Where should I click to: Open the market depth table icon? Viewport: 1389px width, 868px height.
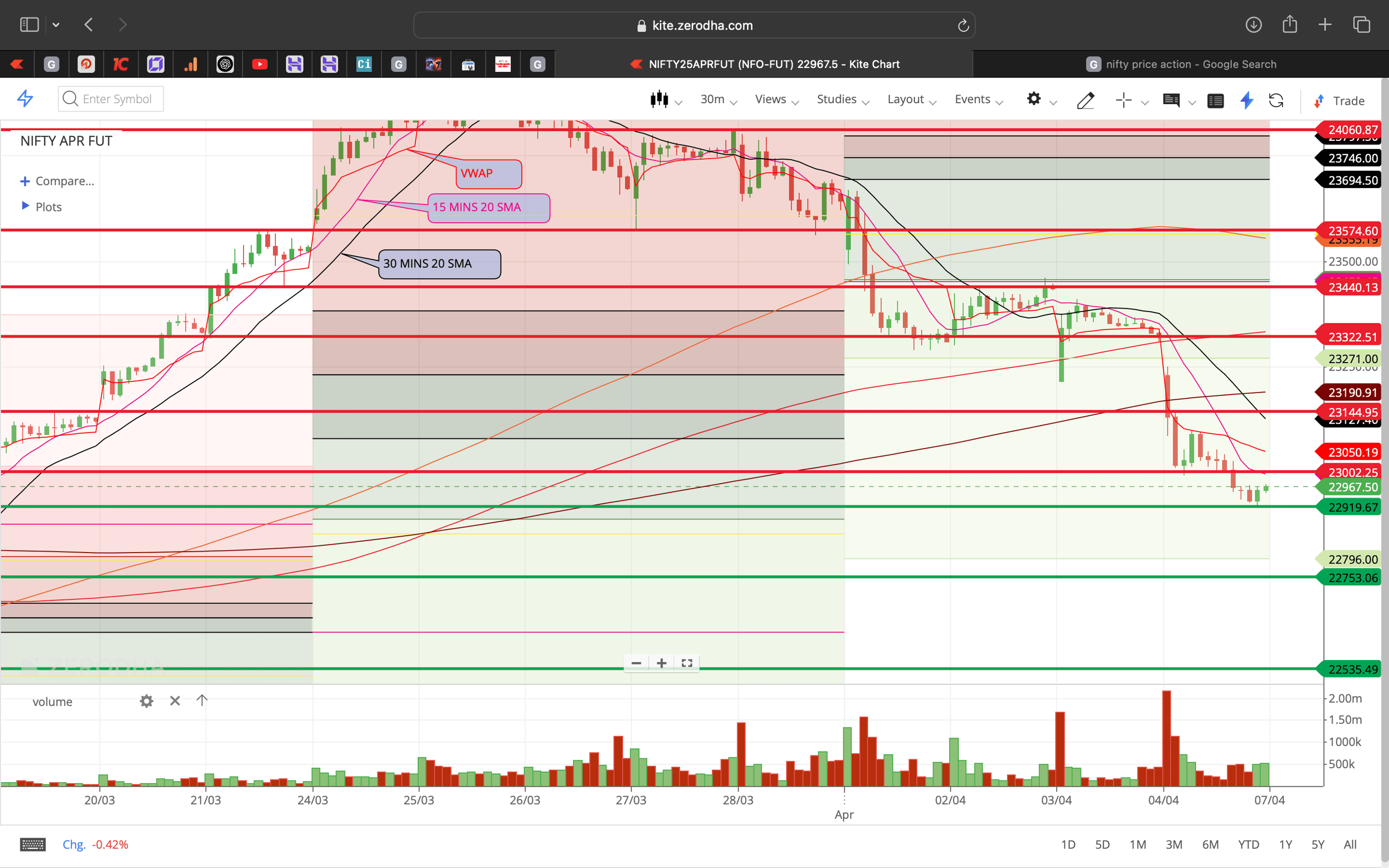[1216, 101]
